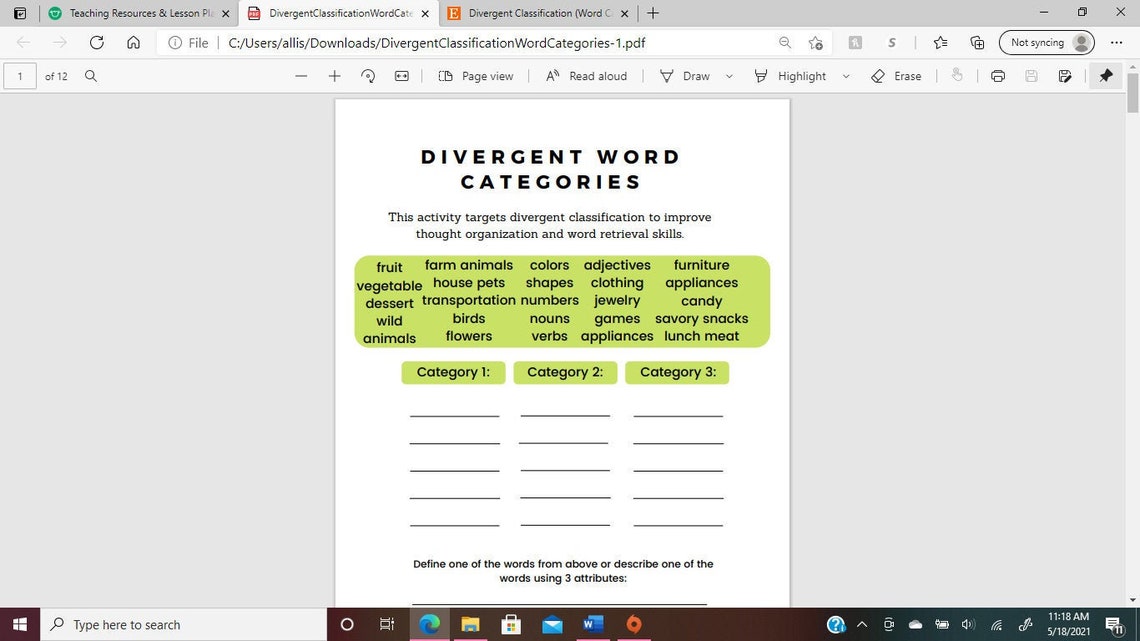1140x641 pixels.
Task: Open Microsoft Word from the taskbar
Action: (x=593, y=625)
